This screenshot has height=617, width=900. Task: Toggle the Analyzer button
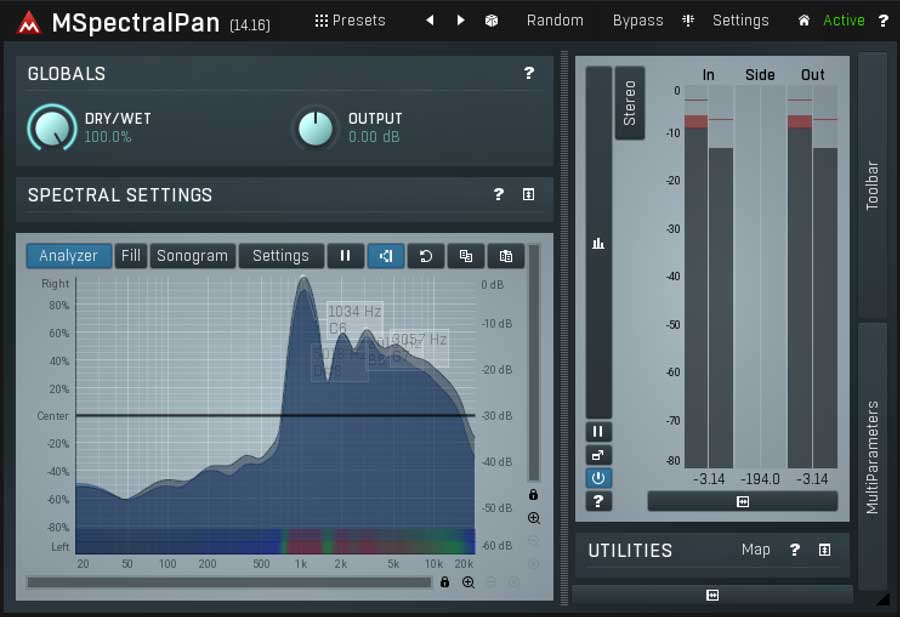68,255
